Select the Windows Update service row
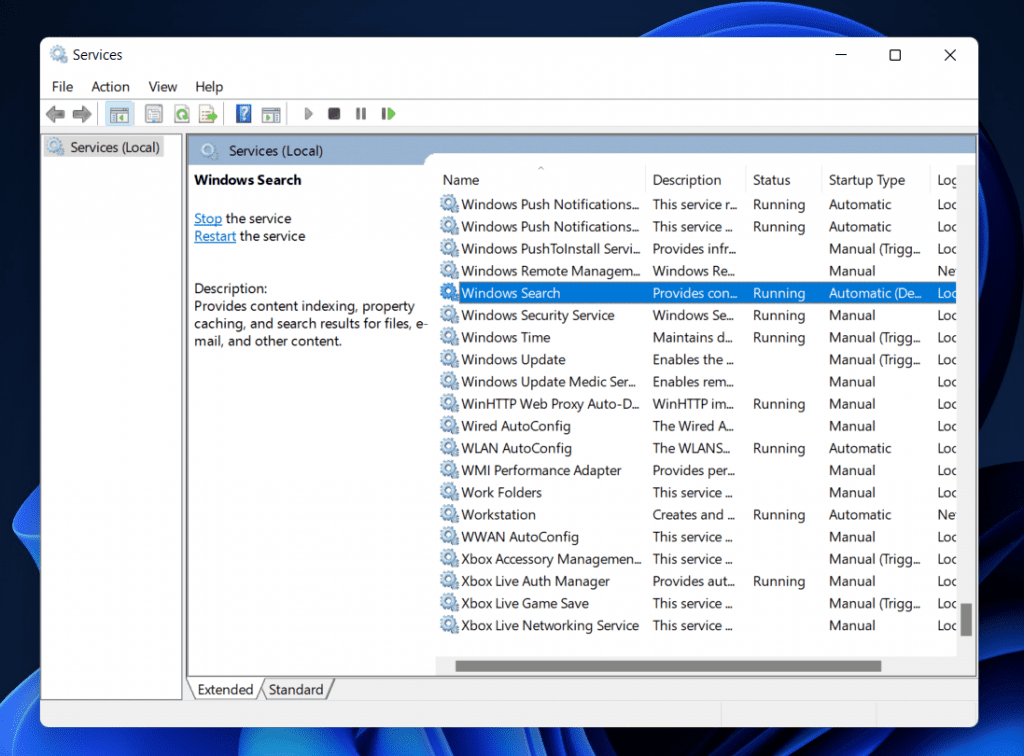1024x756 pixels. point(513,359)
